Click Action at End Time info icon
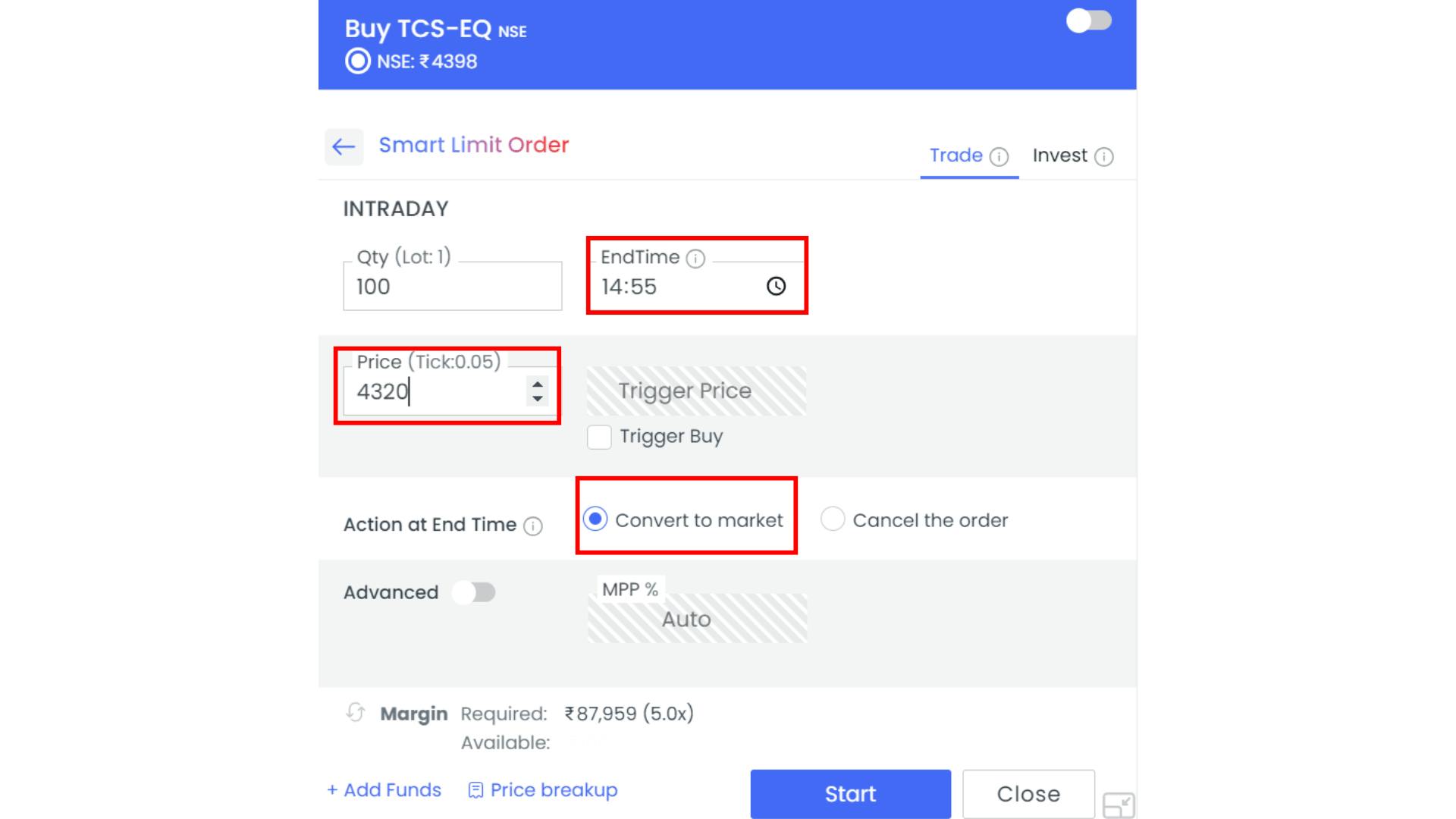 (533, 526)
